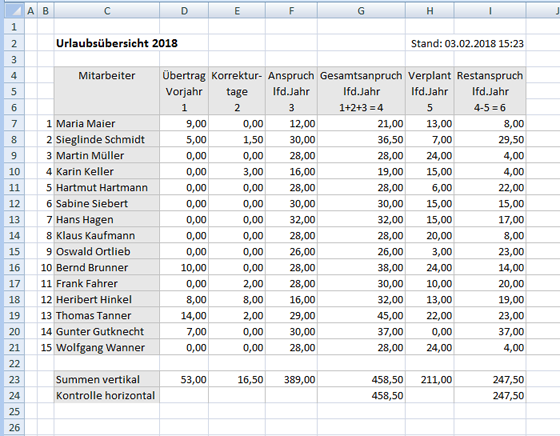Click Gunter Gutknecht's Restanspruch 37,00
Image resolution: width=560 pixels, height=436 pixels.
(490, 331)
